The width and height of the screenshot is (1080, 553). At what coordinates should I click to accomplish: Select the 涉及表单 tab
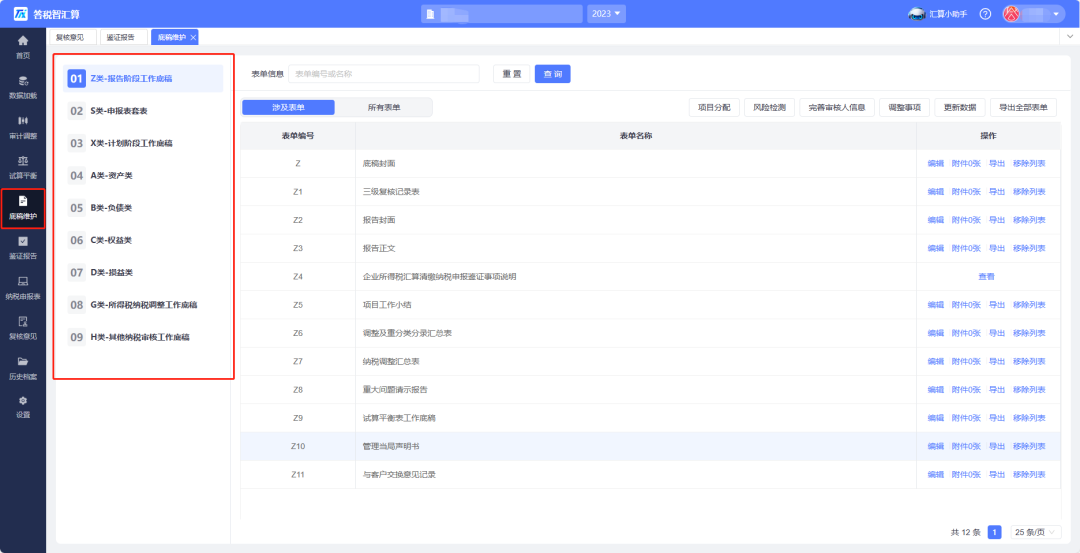tap(288, 107)
